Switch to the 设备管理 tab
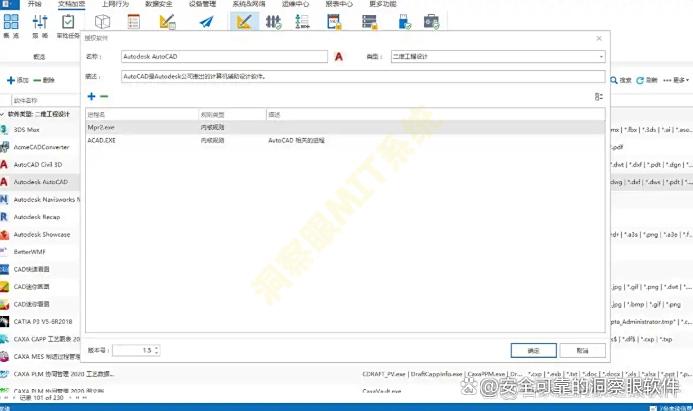The width and height of the screenshot is (693, 411). (202, 4)
